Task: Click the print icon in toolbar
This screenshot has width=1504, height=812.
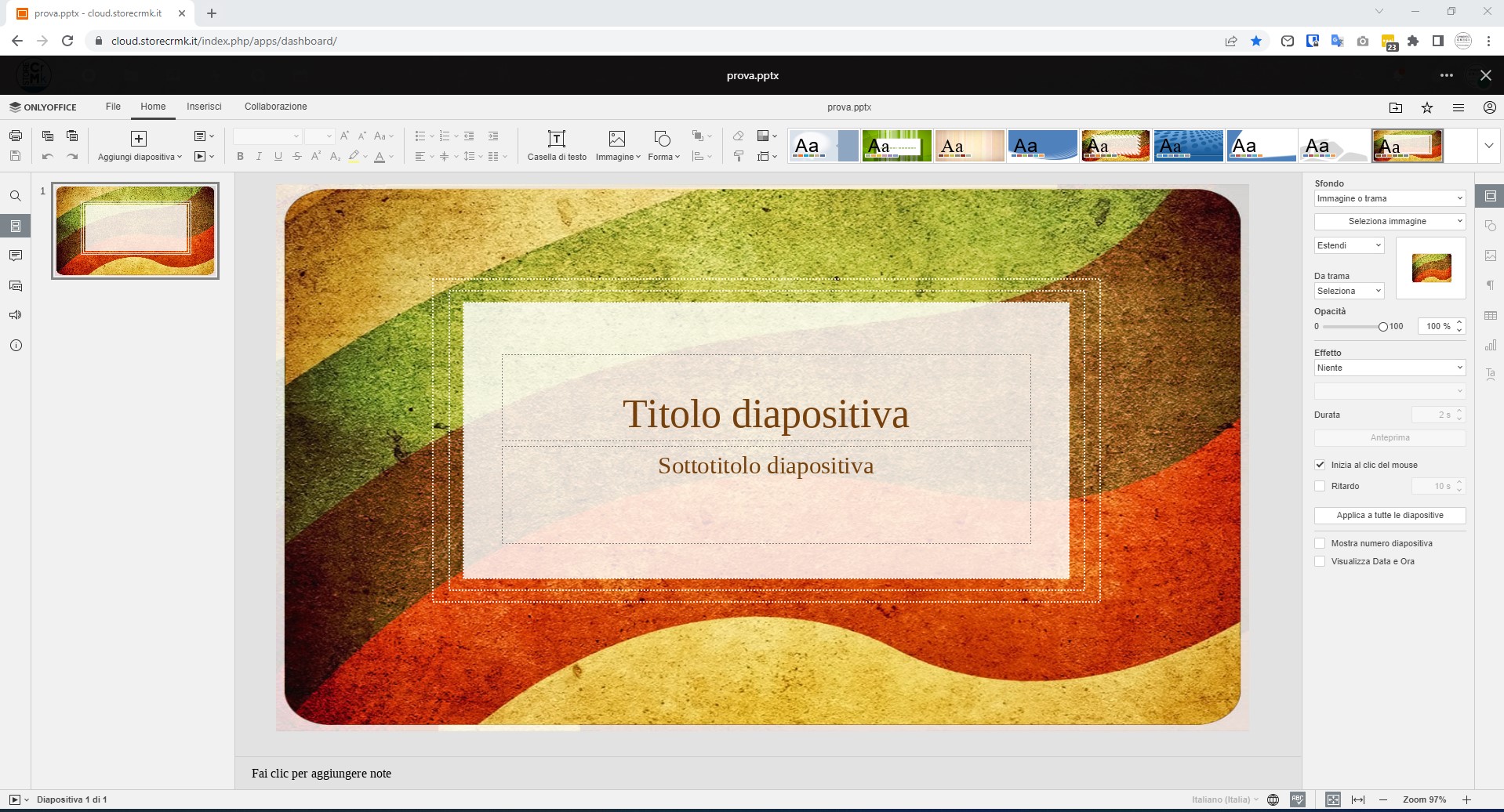Action: click(x=15, y=136)
